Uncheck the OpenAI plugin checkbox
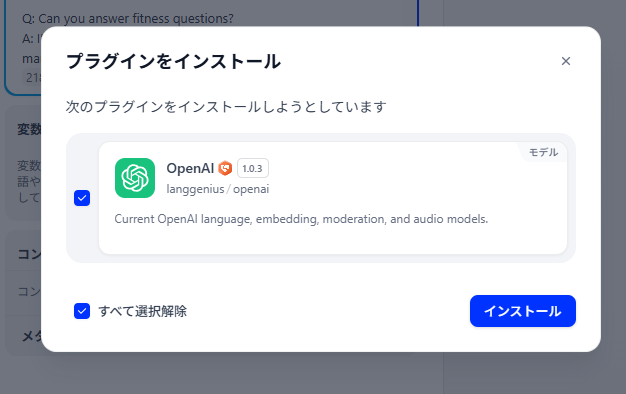This screenshot has width=626, height=394. point(82,198)
